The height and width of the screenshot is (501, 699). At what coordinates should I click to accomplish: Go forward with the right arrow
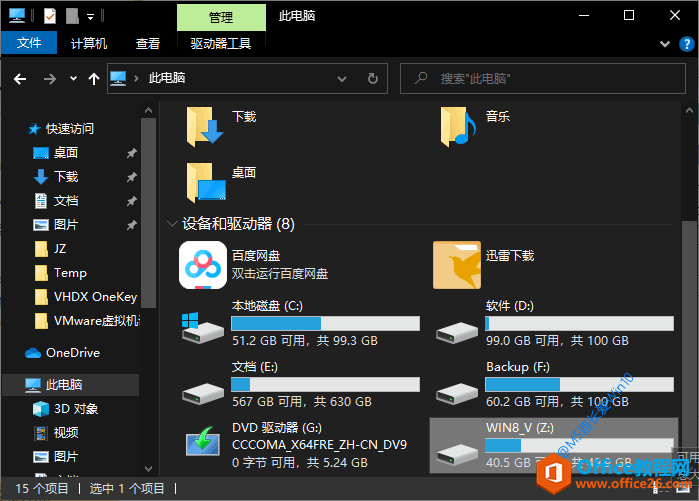[x=50, y=79]
